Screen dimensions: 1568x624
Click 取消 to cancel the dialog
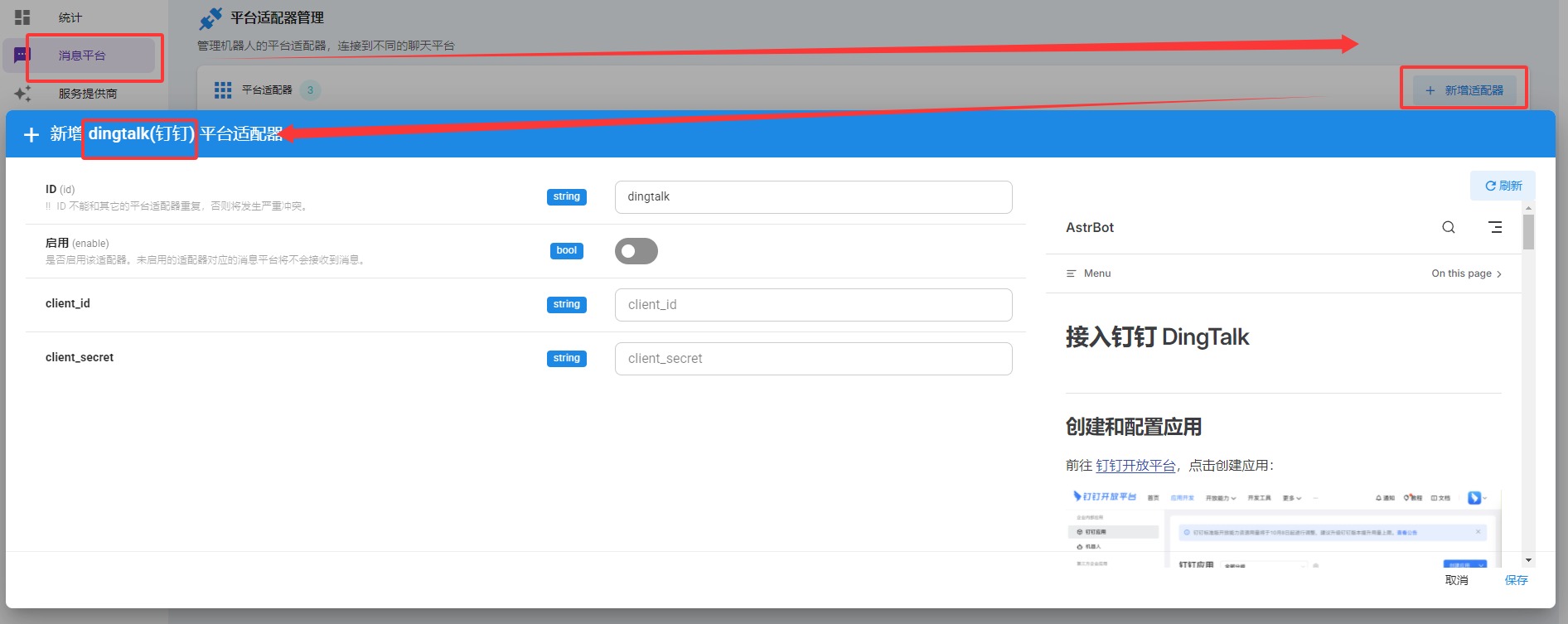1457,580
